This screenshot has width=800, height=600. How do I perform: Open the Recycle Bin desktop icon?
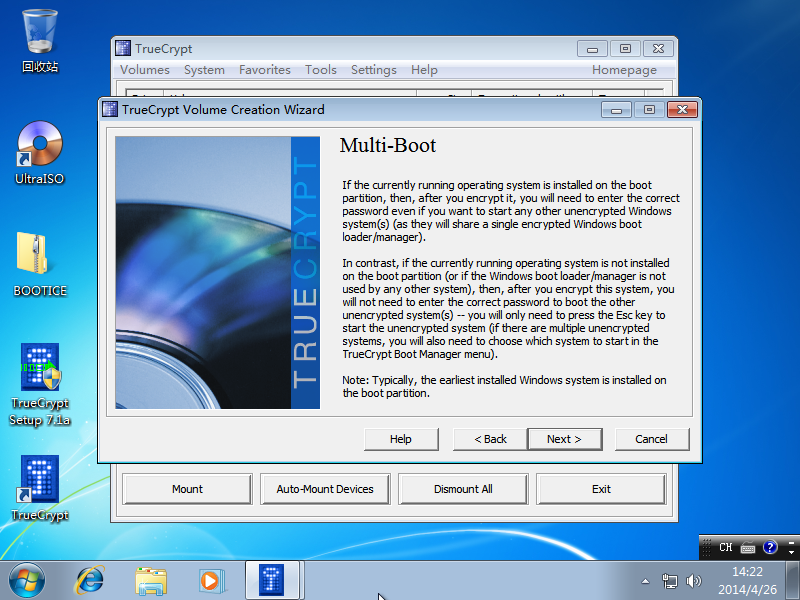click(x=40, y=41)
